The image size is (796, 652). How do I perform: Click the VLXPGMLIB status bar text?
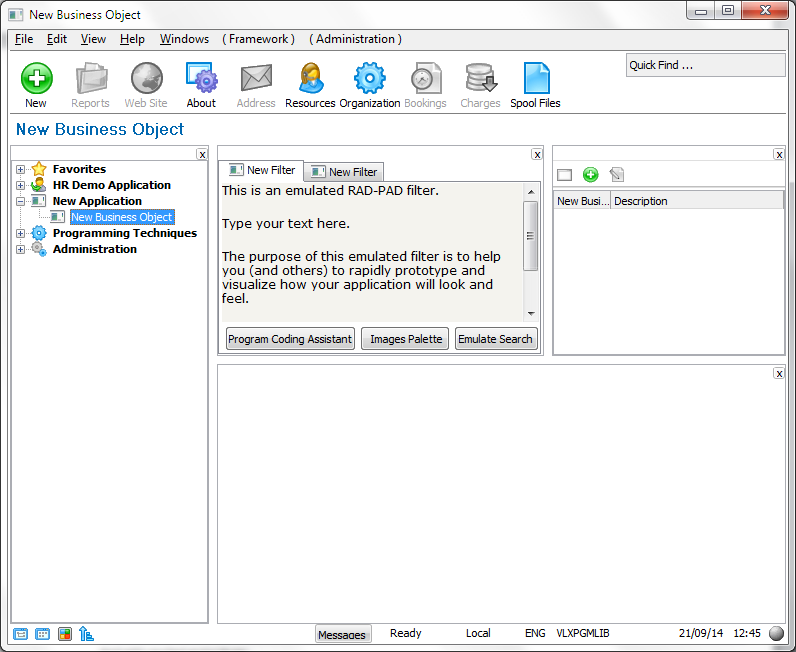[x=583, y=633]
